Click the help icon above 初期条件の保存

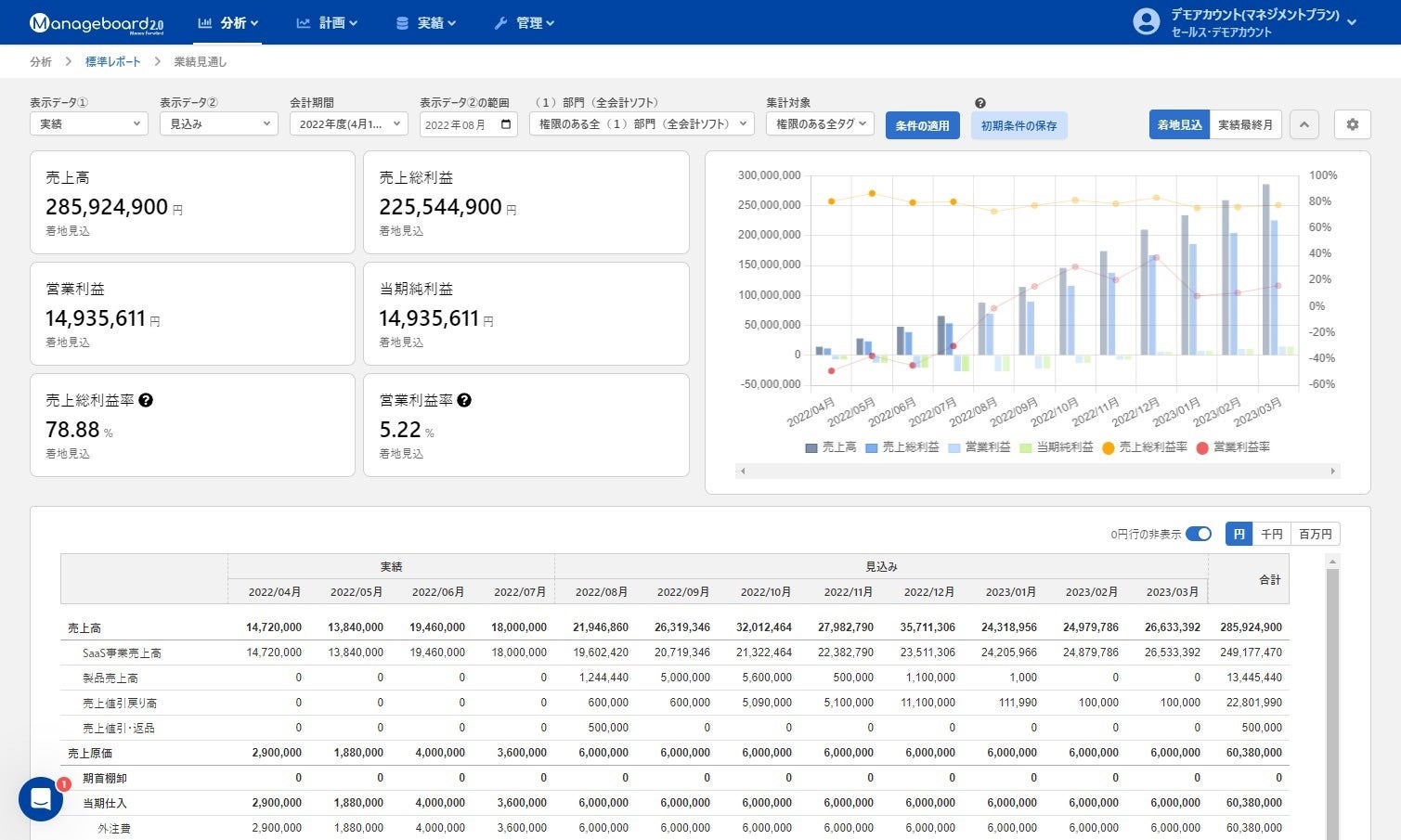980,103
